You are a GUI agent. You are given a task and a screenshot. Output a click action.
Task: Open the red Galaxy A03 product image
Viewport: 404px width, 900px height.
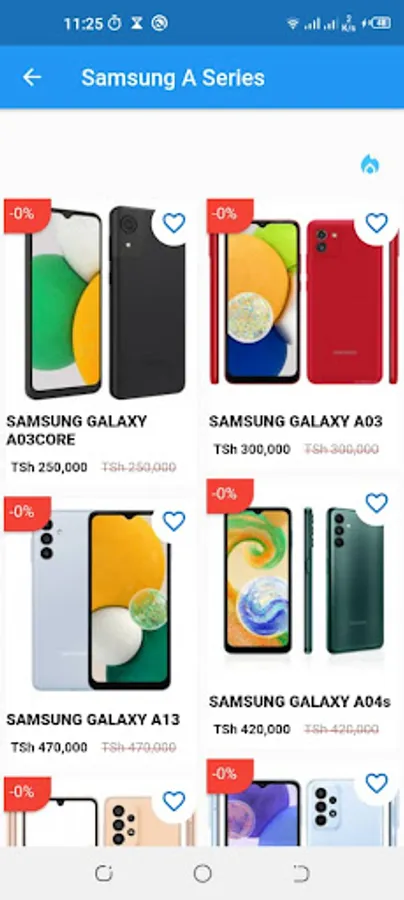[304, 301]
